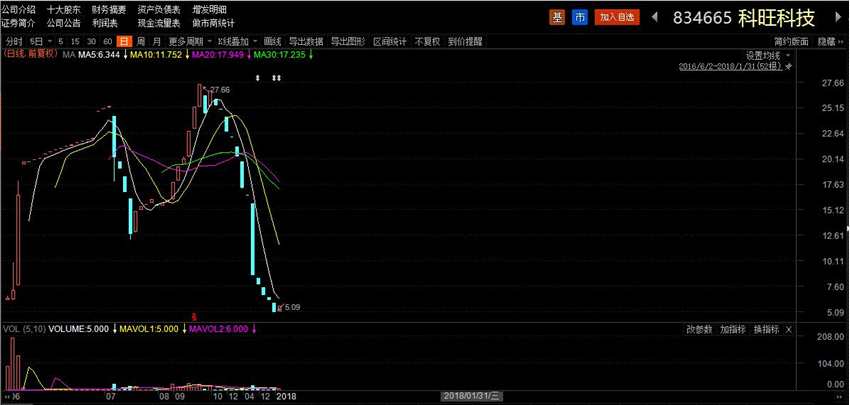Click 到价提醒 price alert

click(465, 41)
